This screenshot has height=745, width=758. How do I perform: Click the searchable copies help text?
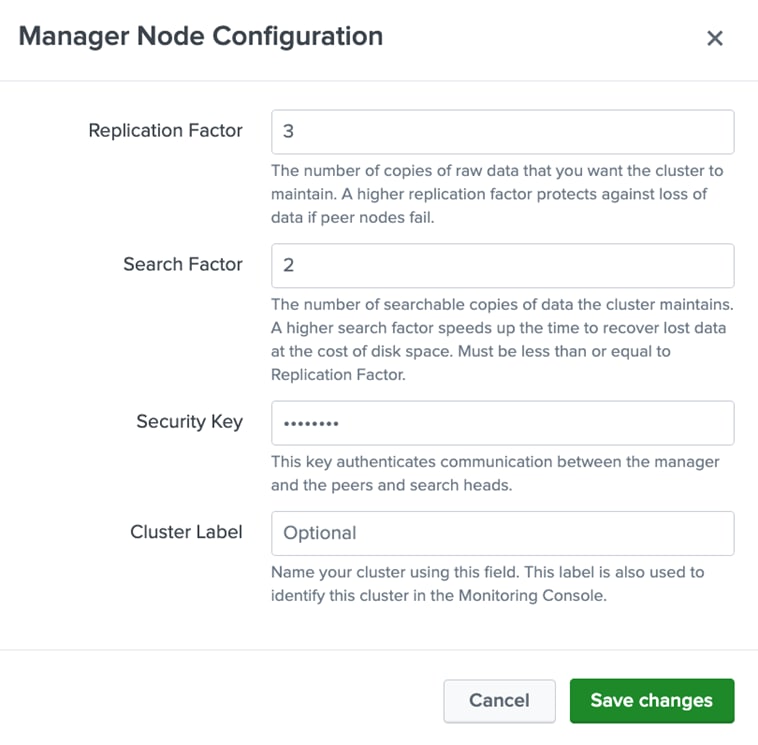coord(502,339)
